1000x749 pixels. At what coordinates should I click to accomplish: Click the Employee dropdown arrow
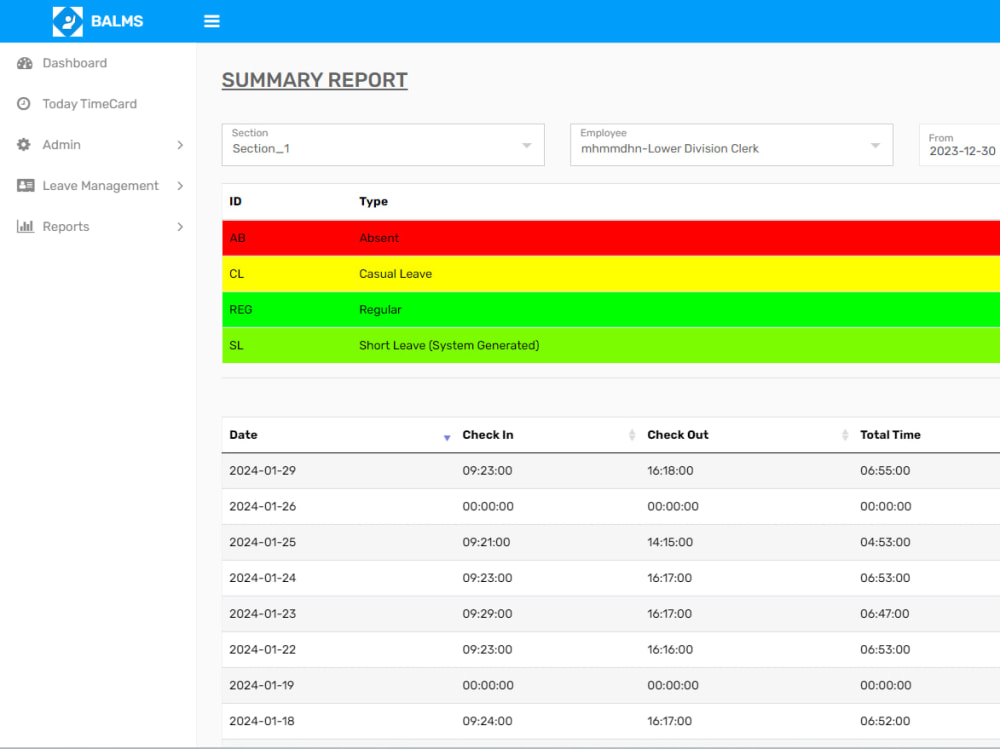point(875,145)
